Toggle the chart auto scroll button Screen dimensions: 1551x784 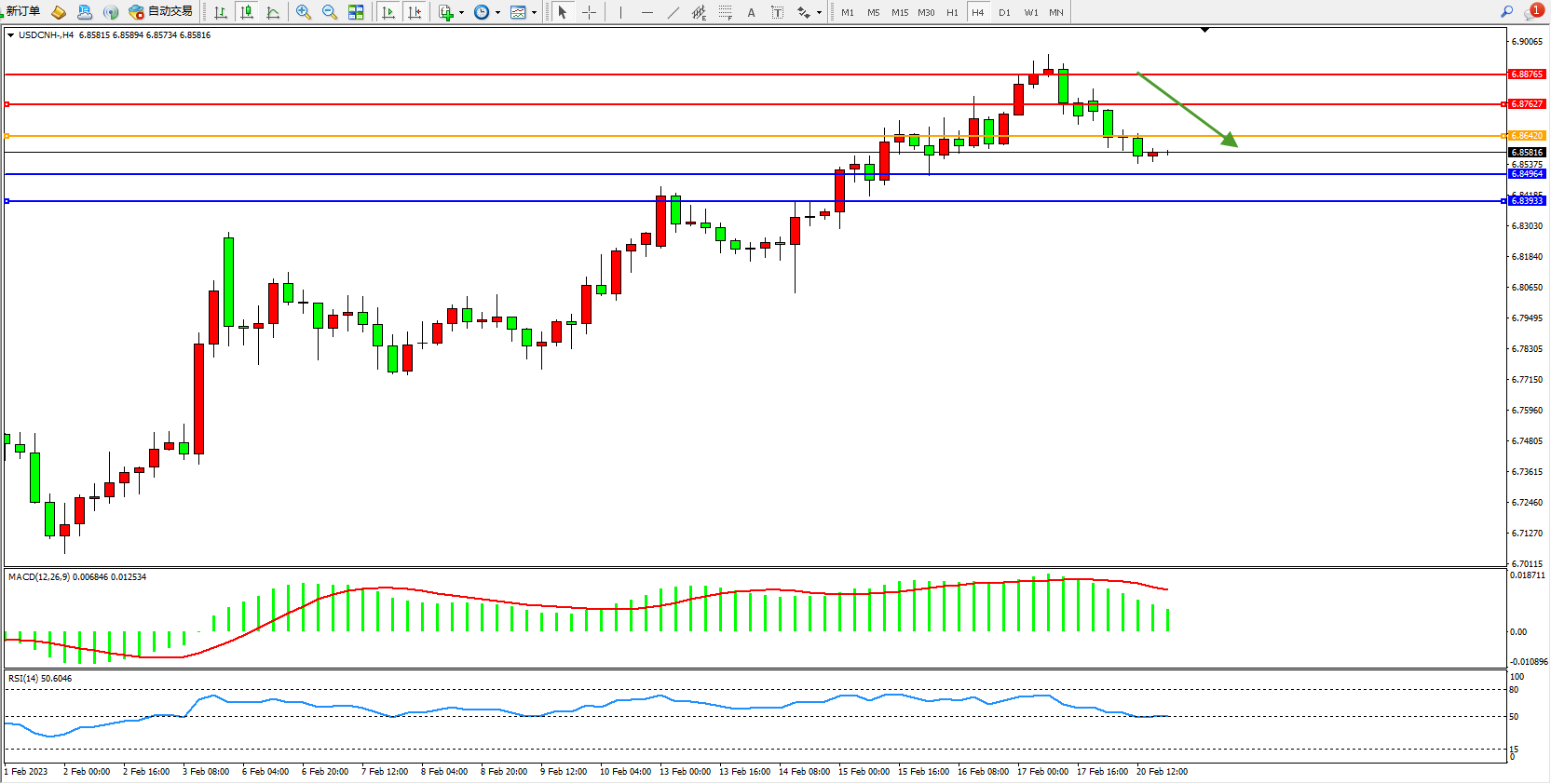[388, 12]
